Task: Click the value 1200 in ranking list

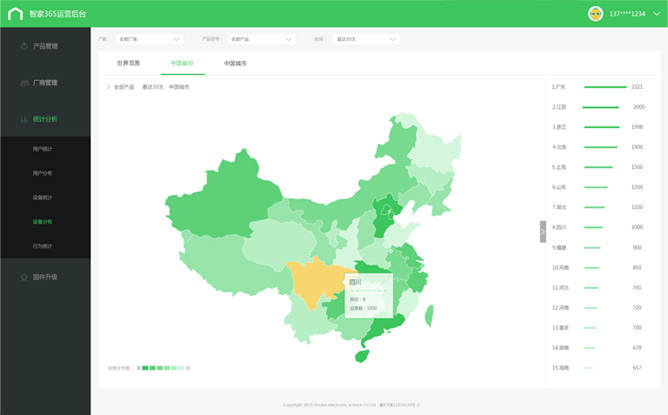Action: tap(637, 187)
